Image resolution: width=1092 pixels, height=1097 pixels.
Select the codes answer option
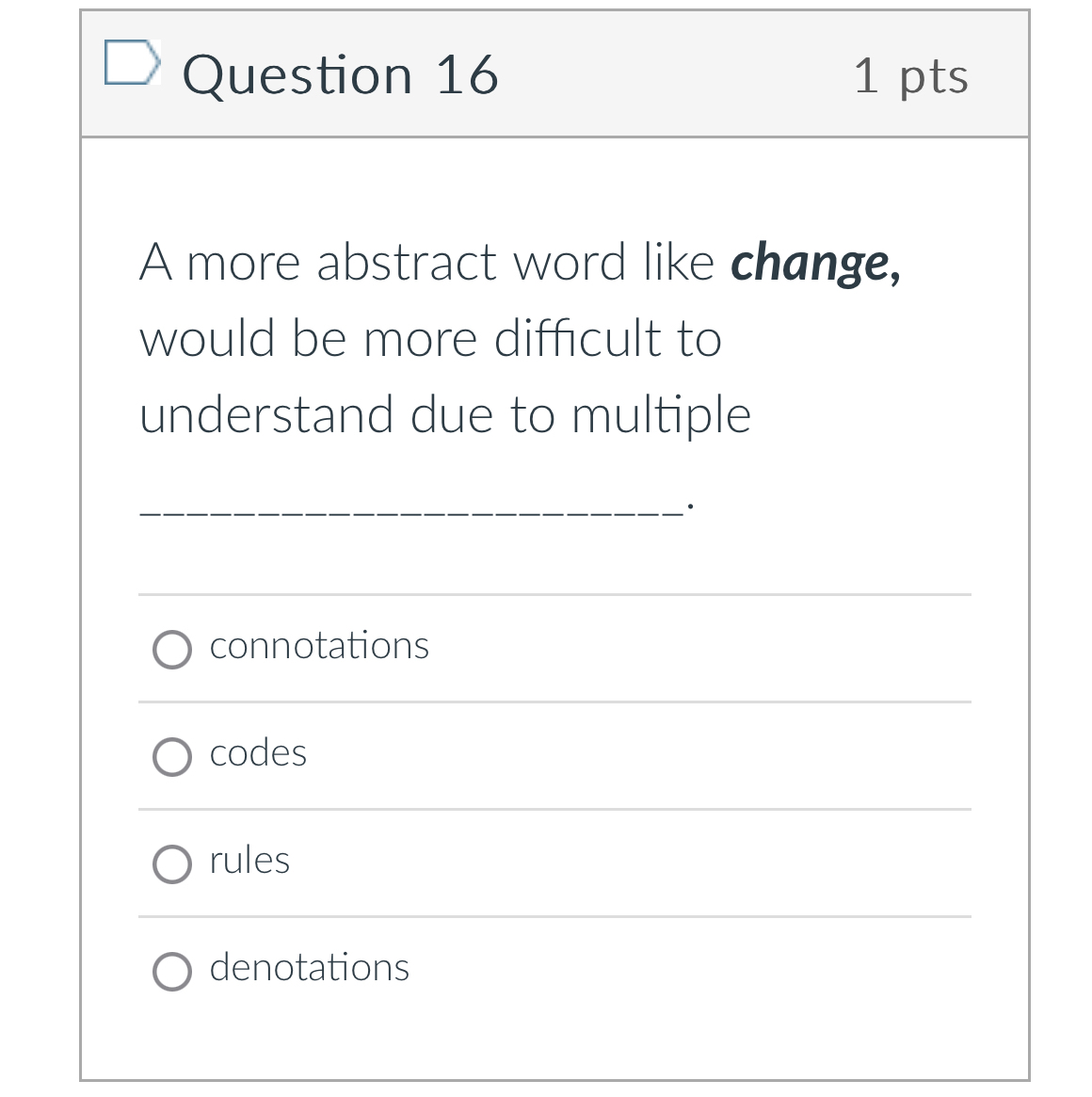click(x=172, y=756)
